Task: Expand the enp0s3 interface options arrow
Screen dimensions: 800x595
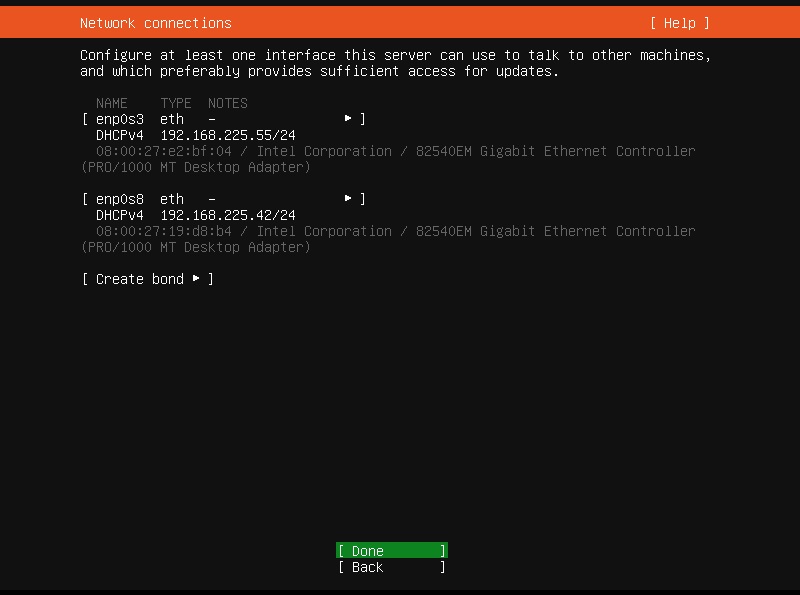Action: click(x=348, y=118)
